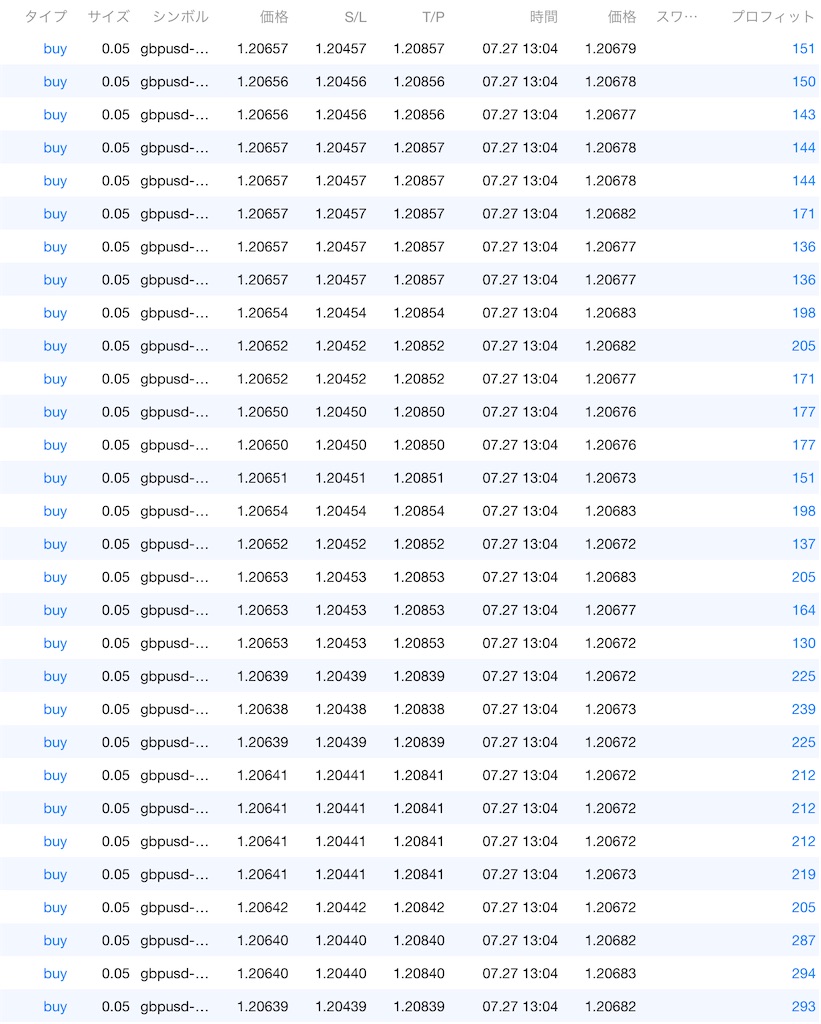Image resolution: width=821 pixels, height=1024 pixels.
Task: Click the S/L value 1.20438
Action: click(x=340, y=709)
